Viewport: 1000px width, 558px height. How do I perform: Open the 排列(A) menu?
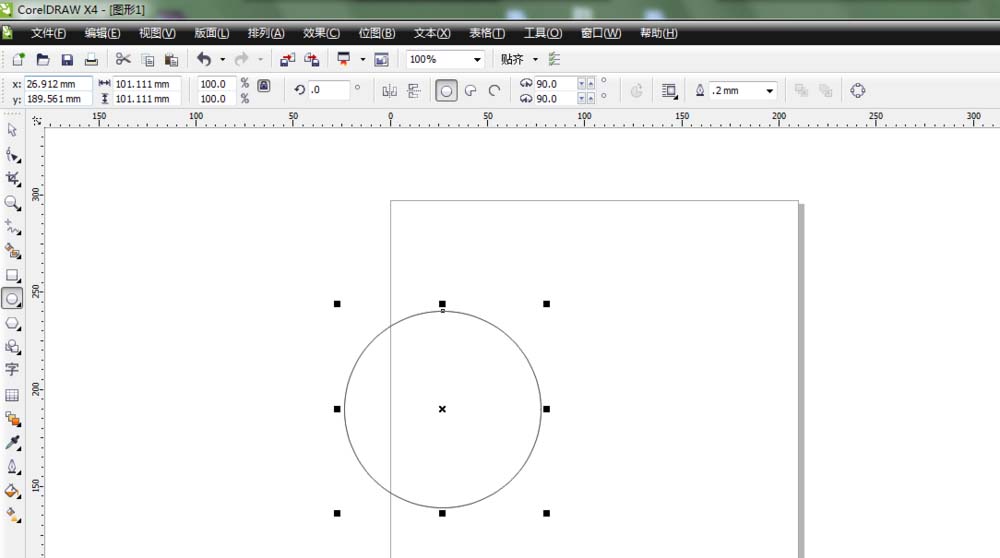266,33
